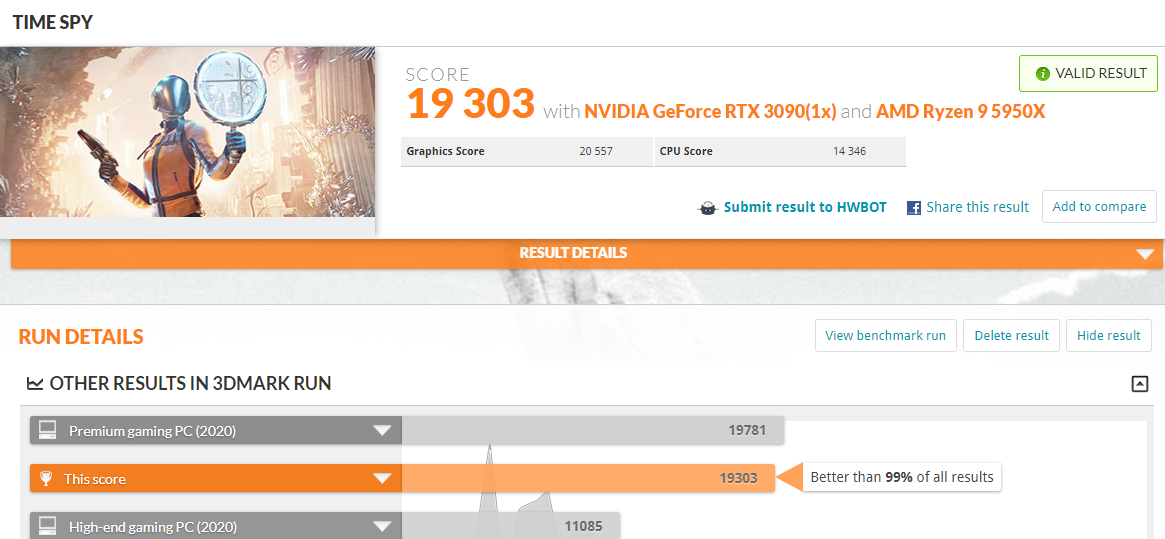
Task: Click the Premium gaming PC score 19781
Action: pos(746,430)
